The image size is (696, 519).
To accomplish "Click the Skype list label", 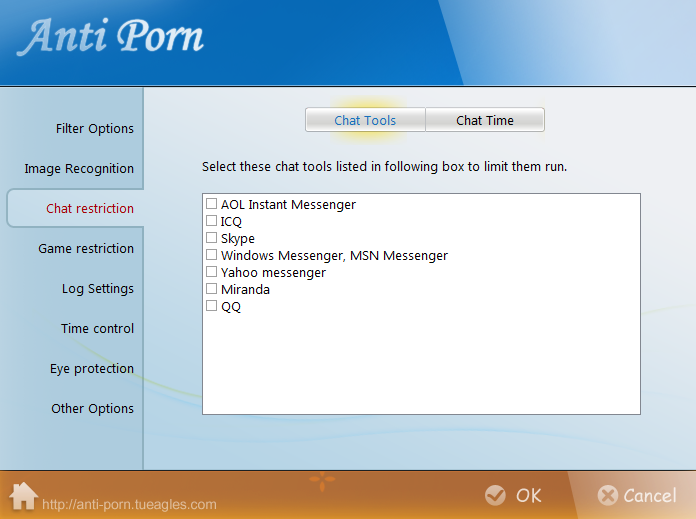I will point(237,239).
